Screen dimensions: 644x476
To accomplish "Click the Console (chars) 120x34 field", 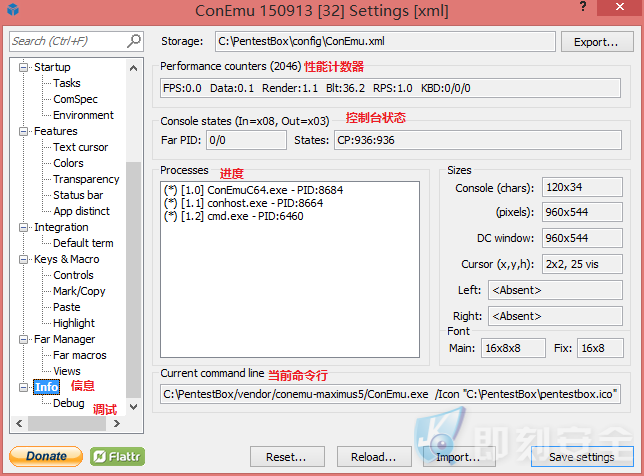I will (x=582, y=188).
